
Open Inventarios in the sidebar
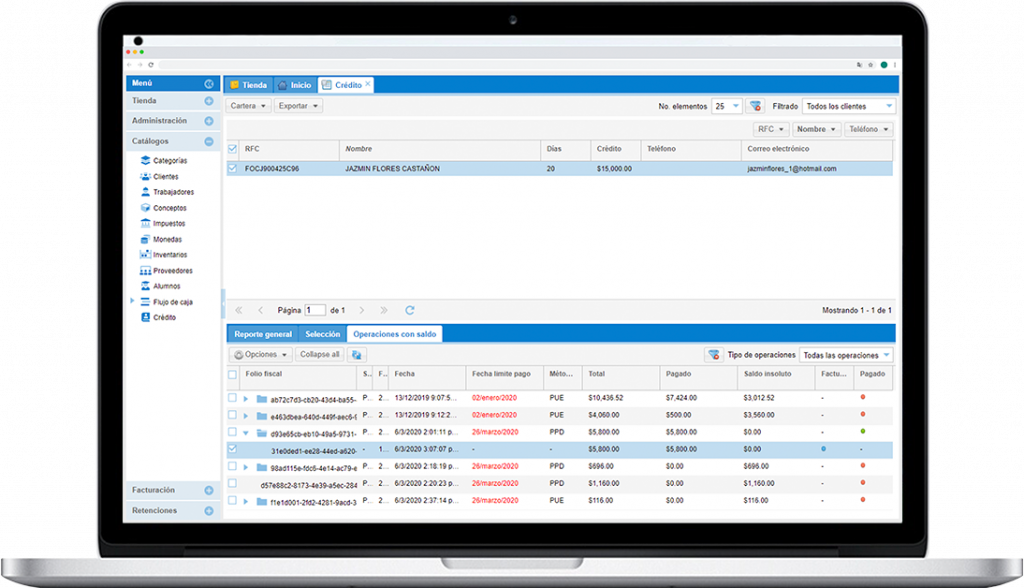(146, 255)
